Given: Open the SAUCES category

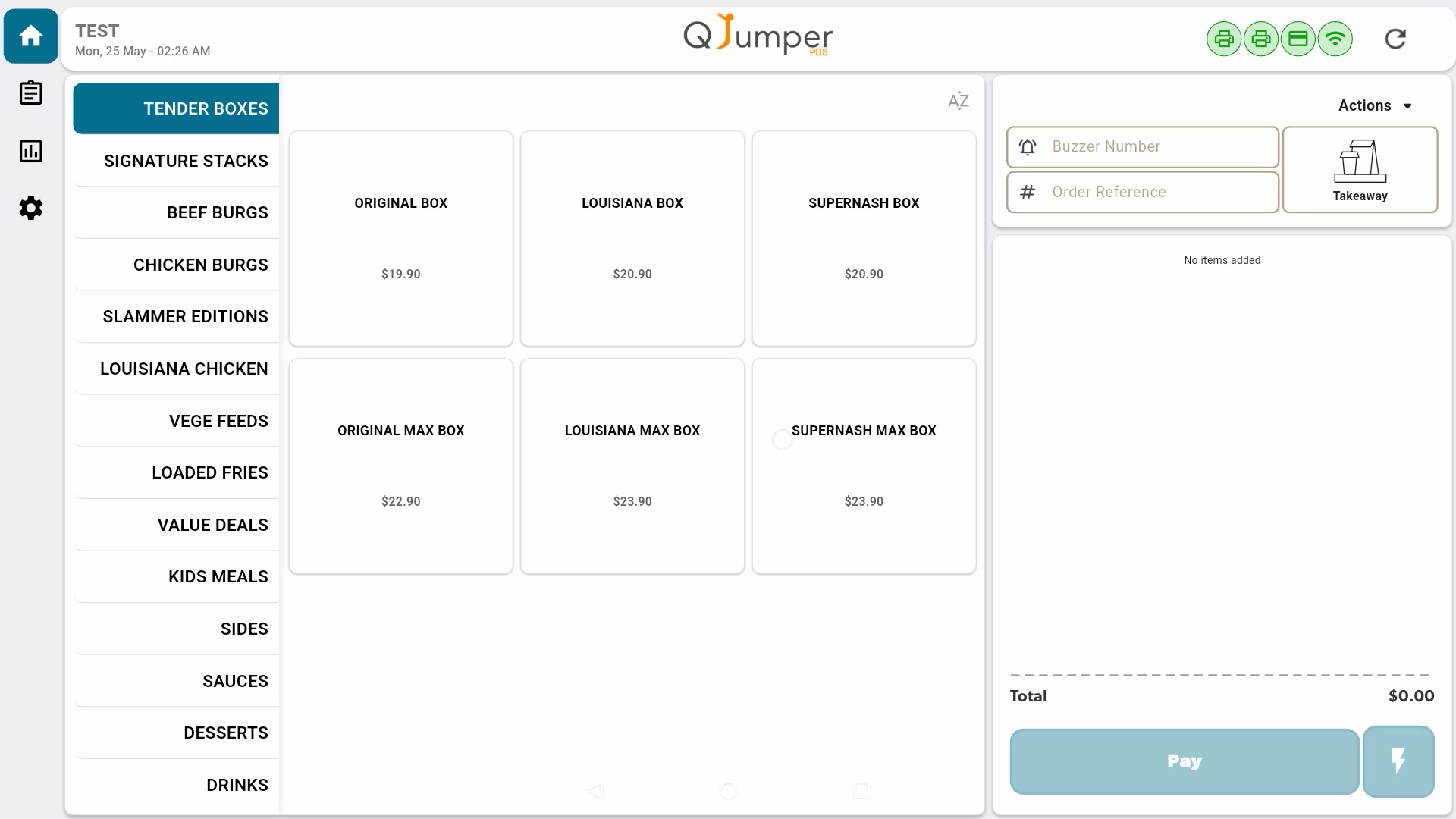Looking at the screenshot, I should tap(176, 681).
